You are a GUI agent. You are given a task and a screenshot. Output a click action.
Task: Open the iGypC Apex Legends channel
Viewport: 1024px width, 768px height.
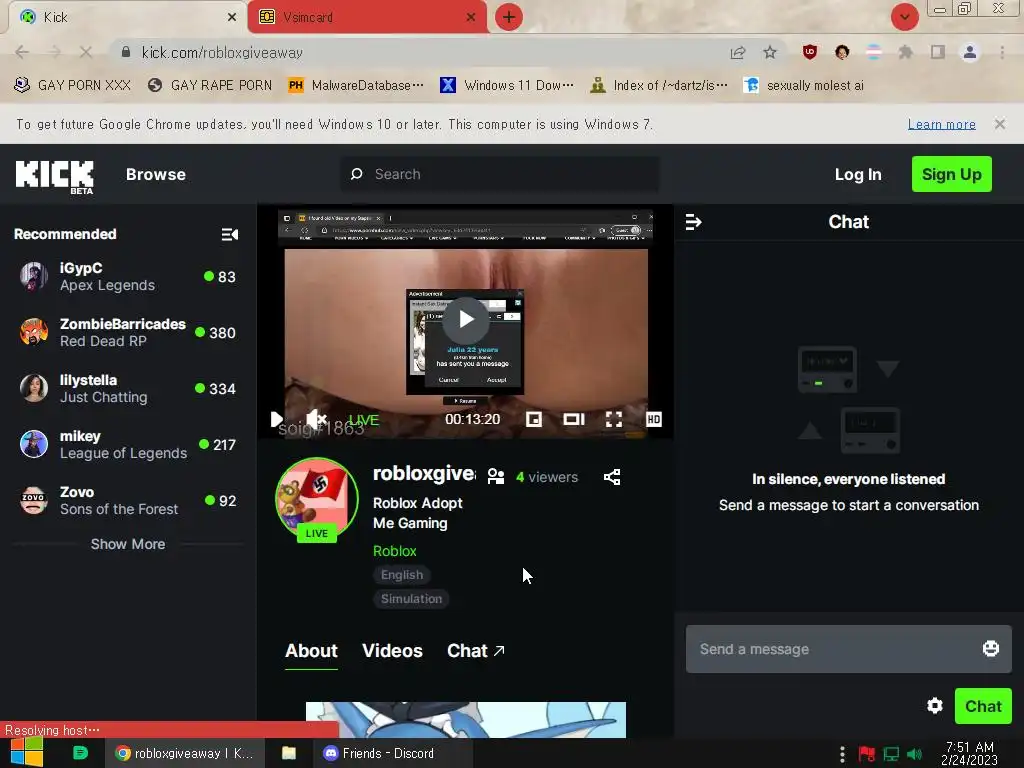click(127, 277)
